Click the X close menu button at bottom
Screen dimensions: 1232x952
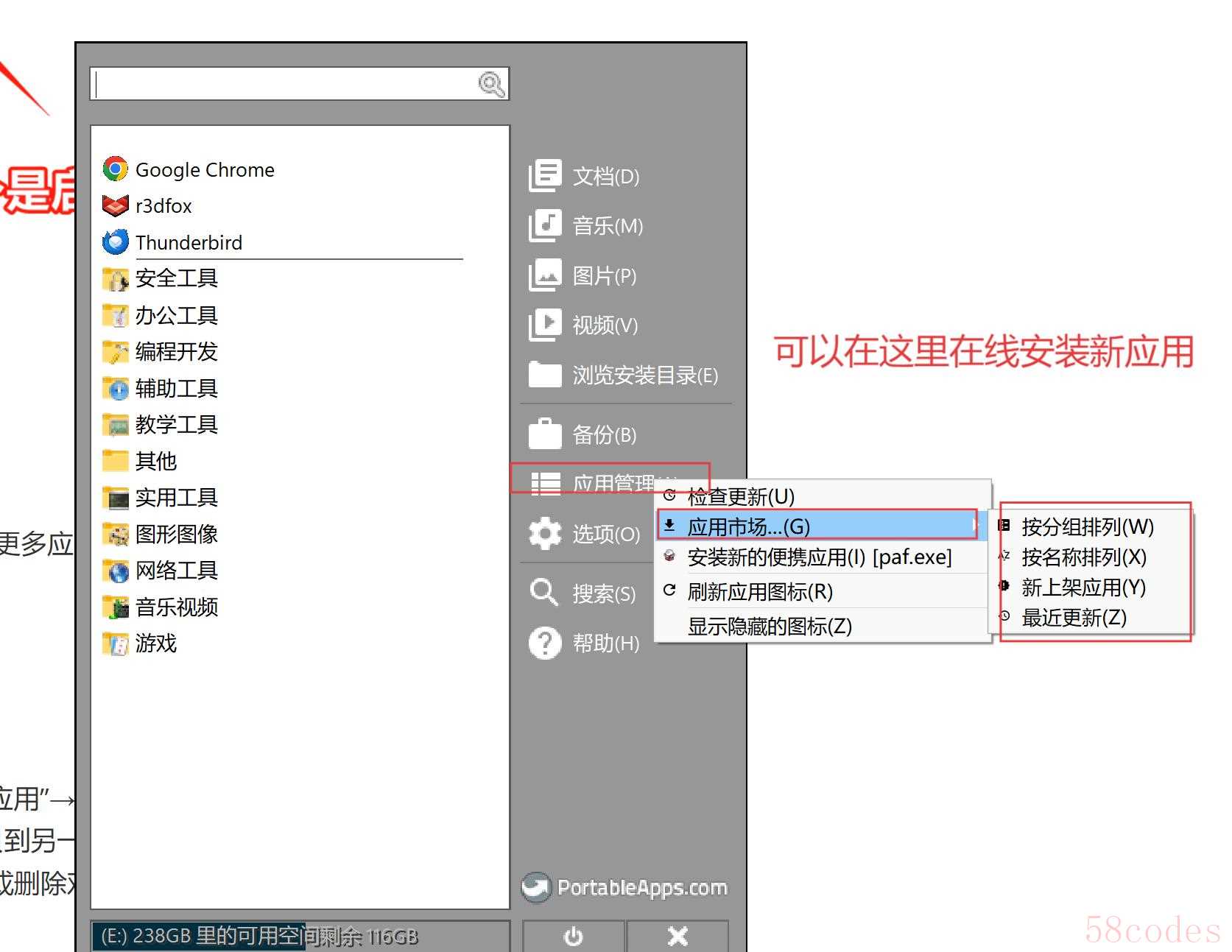click(677, 936)
